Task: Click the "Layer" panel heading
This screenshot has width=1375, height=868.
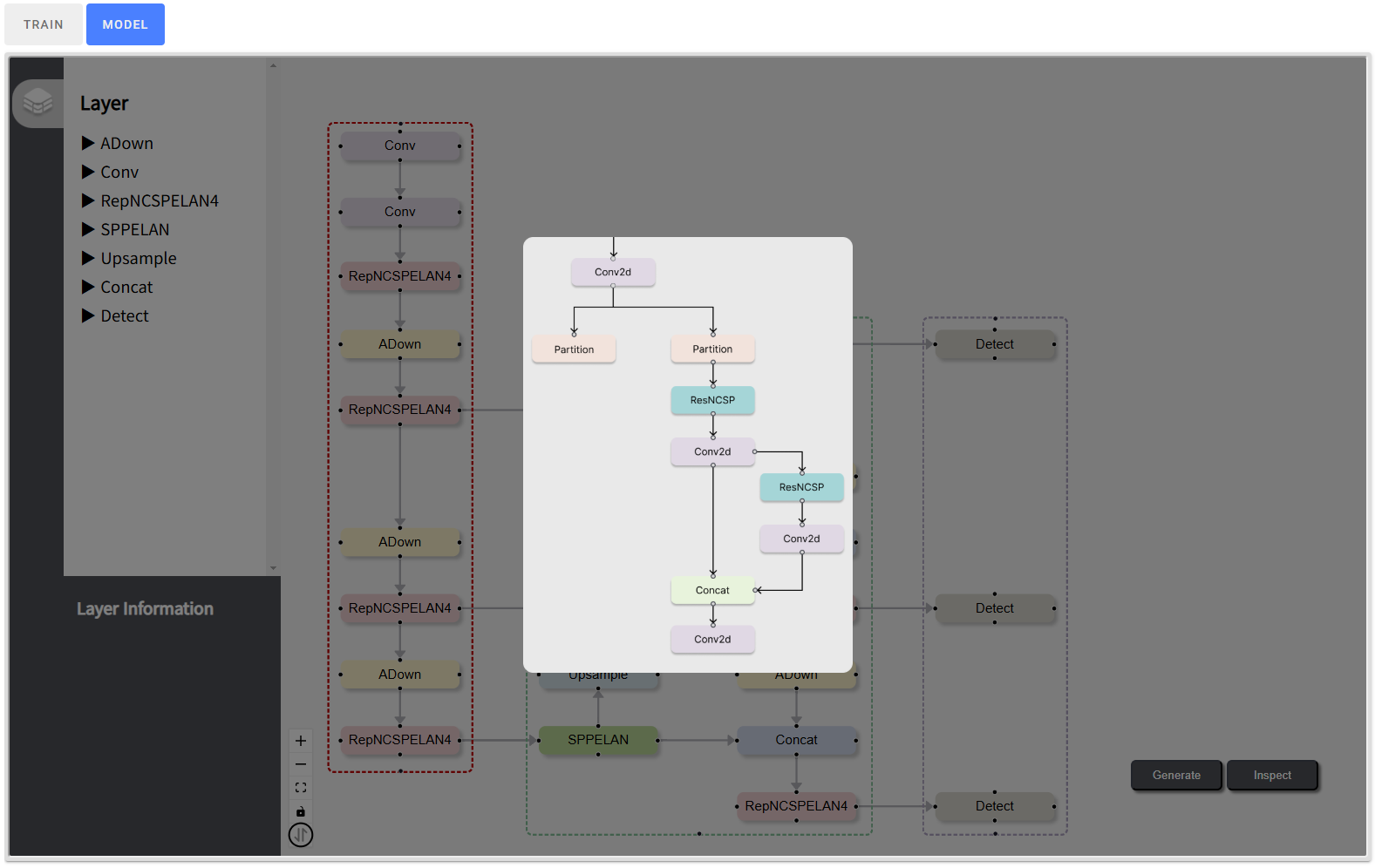Action: [x=105, y=103]
